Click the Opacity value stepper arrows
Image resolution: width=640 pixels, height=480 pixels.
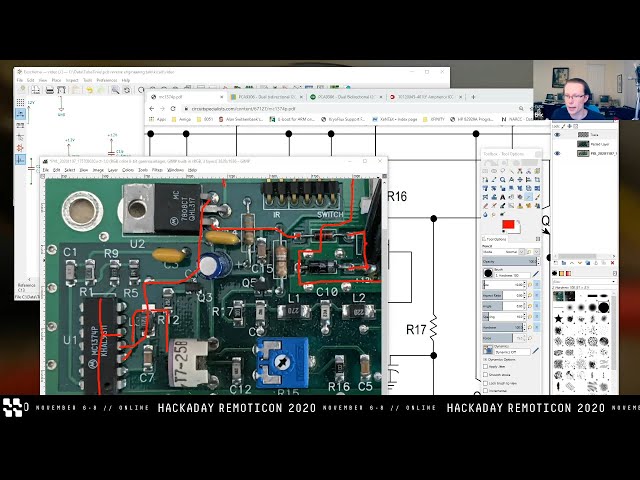[539, 262]
